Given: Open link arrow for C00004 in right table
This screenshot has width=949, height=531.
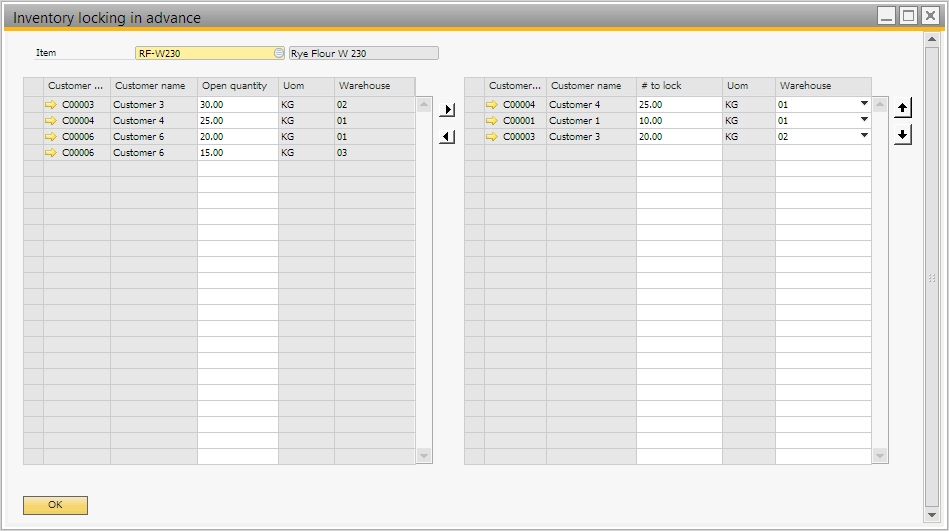Looking at the screenshot, I should click(492, 104).
